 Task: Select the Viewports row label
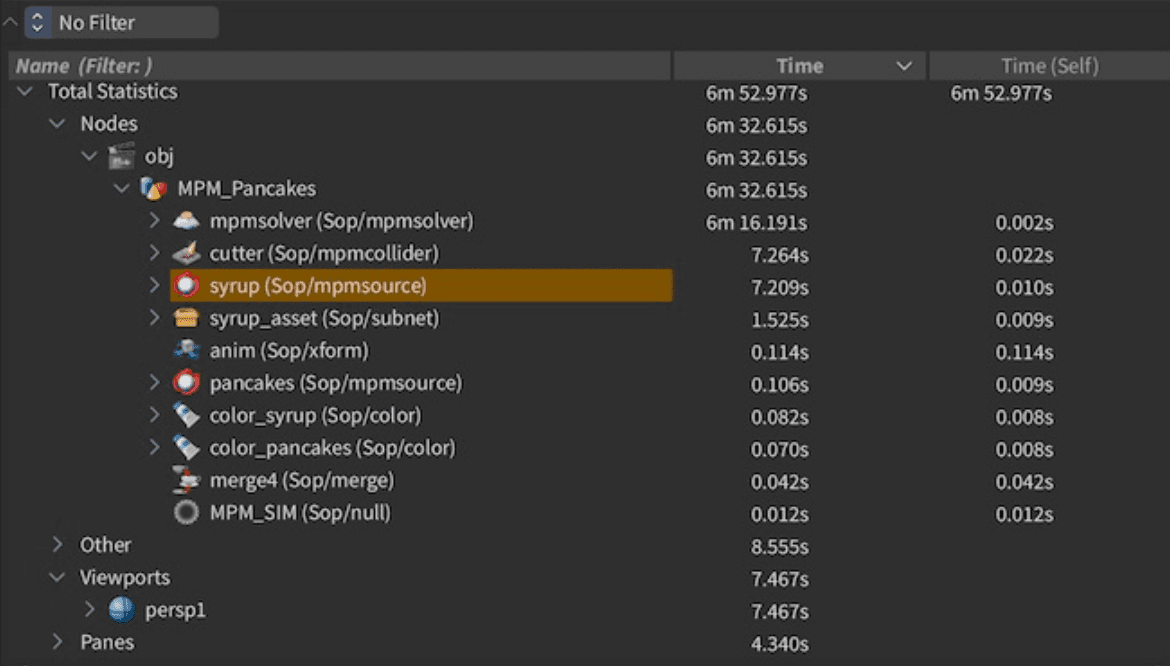125,577
